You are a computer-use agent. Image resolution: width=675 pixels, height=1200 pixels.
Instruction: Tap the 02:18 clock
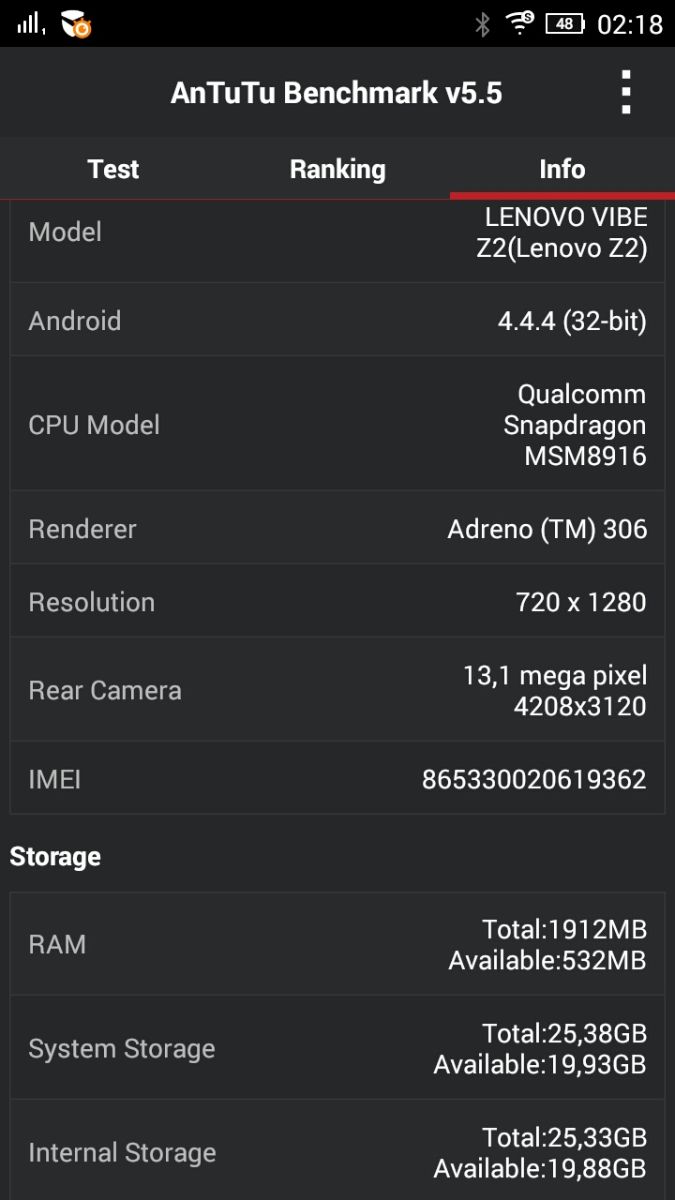click(x=630, y=24)
